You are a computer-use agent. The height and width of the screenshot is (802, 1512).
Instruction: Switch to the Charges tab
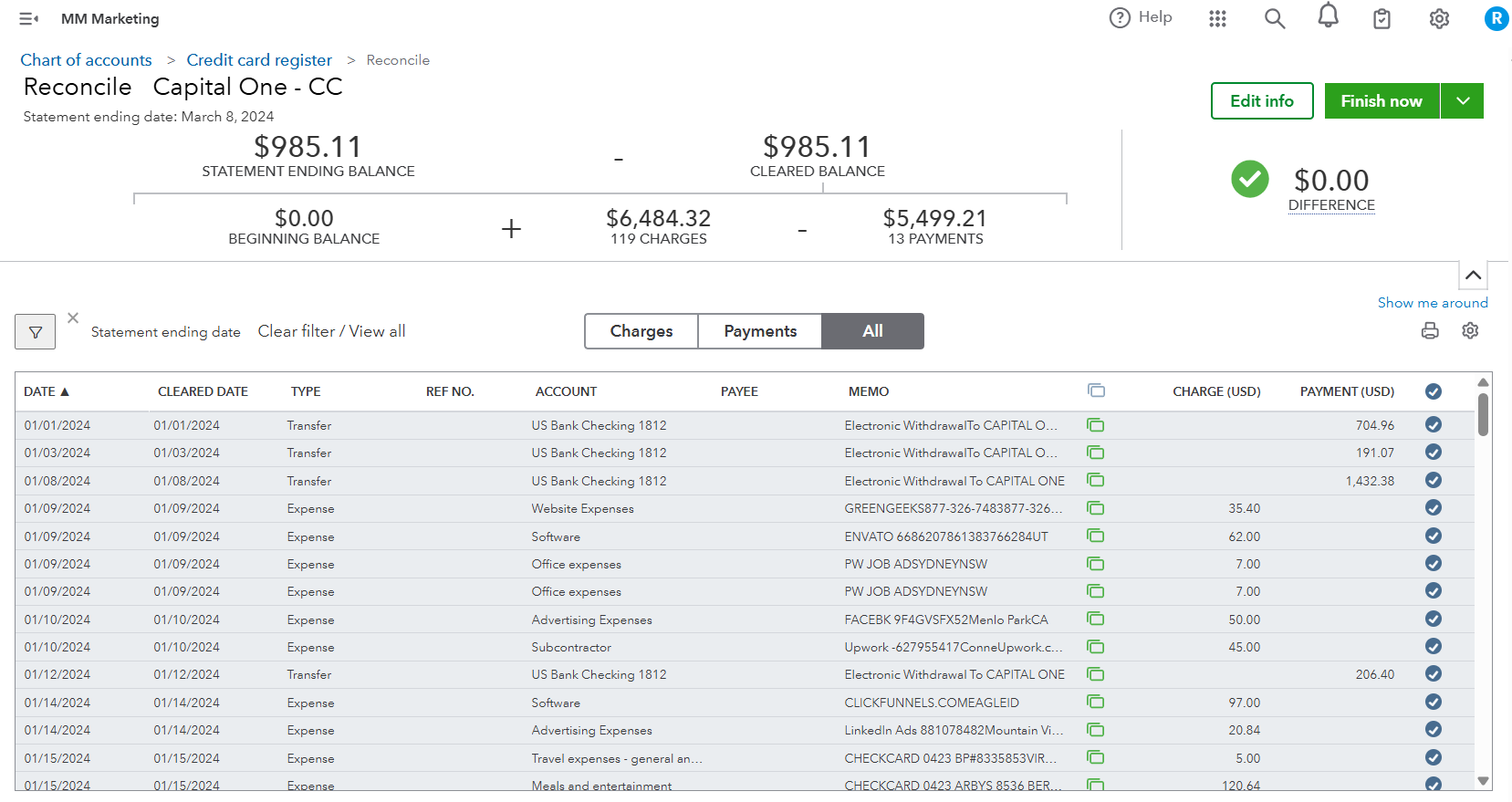coord(641,331)
